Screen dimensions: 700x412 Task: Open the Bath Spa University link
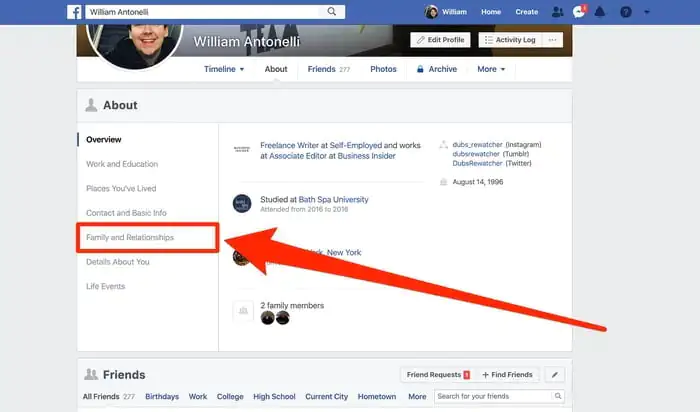point(333,200)
